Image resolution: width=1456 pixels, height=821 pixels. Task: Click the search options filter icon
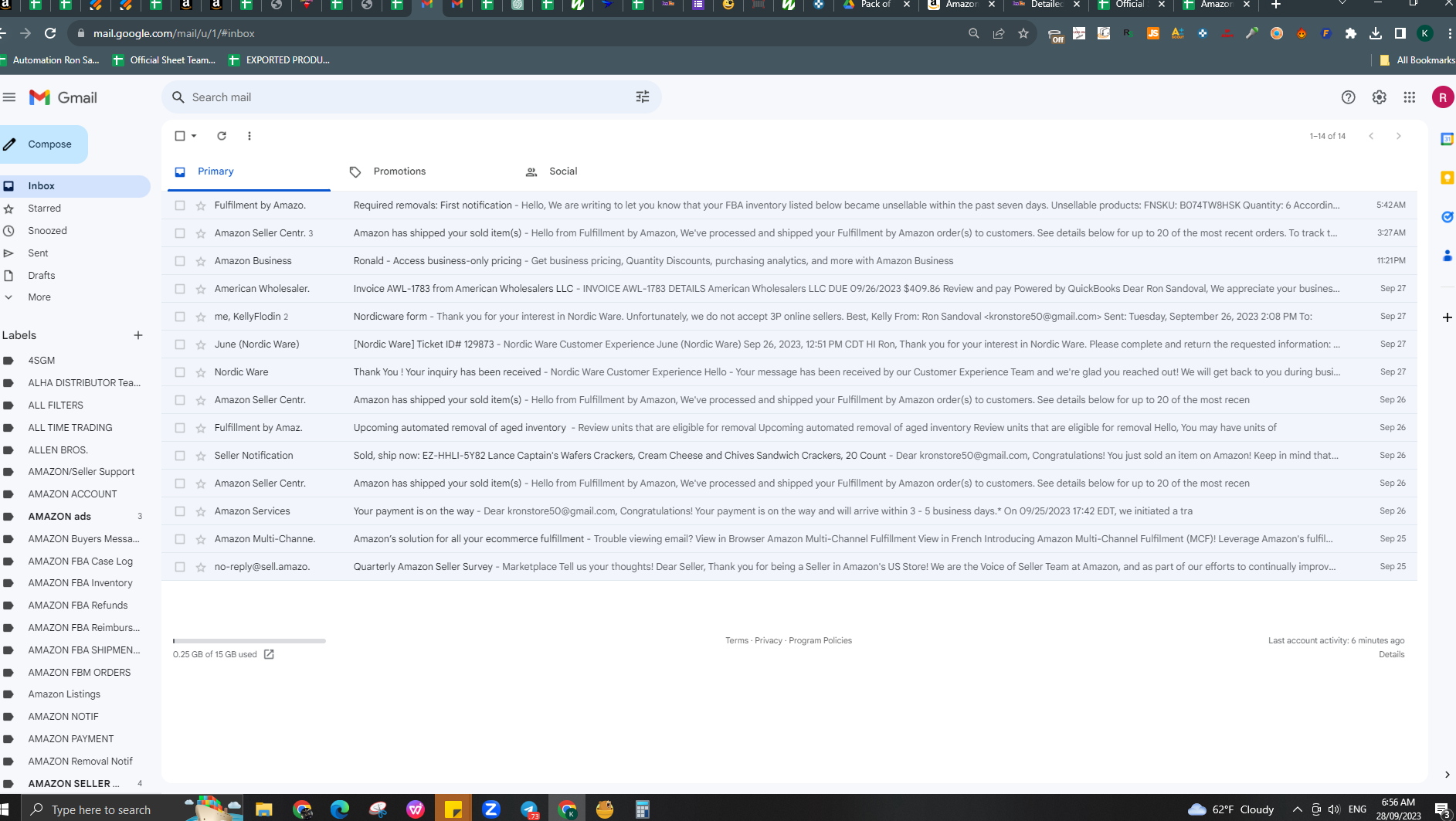click(x=643, y=97)
